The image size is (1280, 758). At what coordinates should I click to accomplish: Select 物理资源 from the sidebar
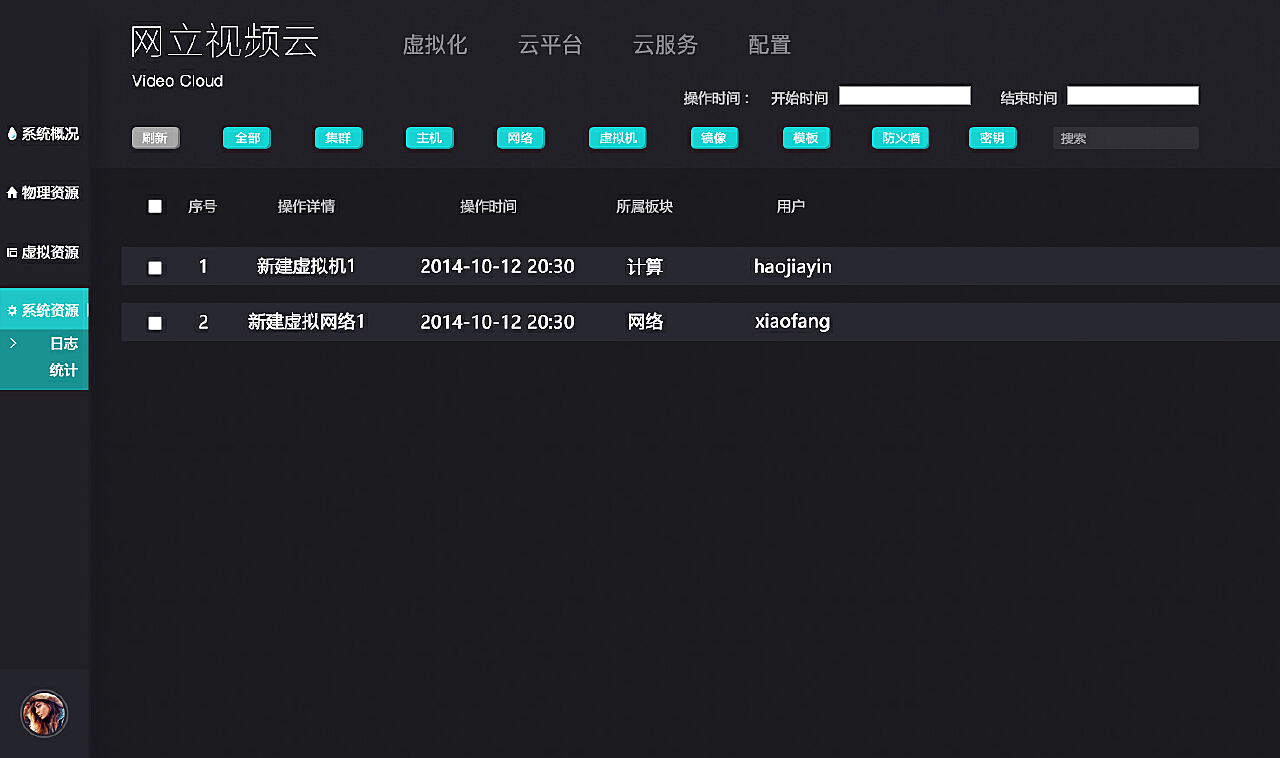(x=44, y=192)
